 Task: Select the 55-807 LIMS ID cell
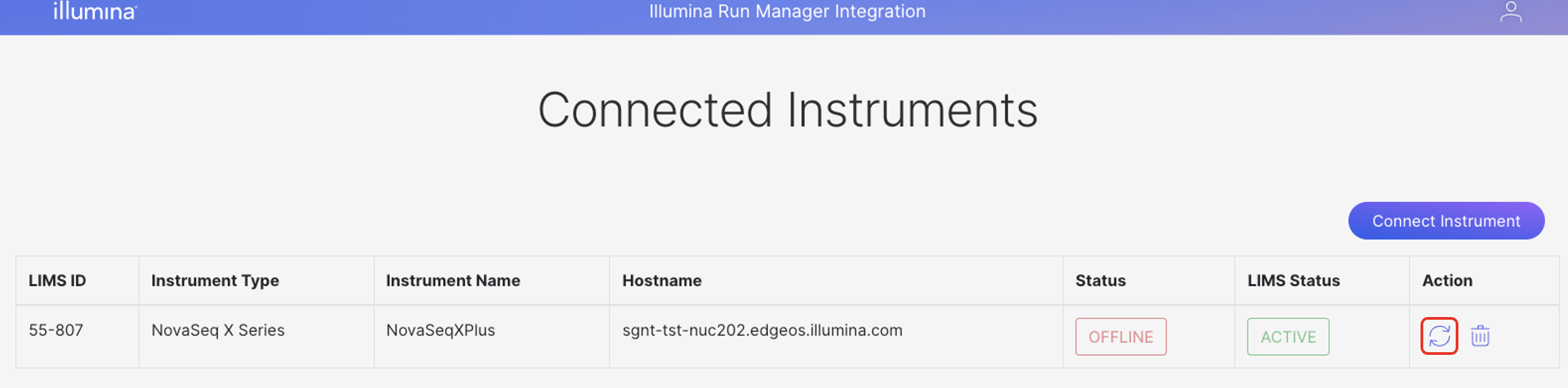click(56, 331)
